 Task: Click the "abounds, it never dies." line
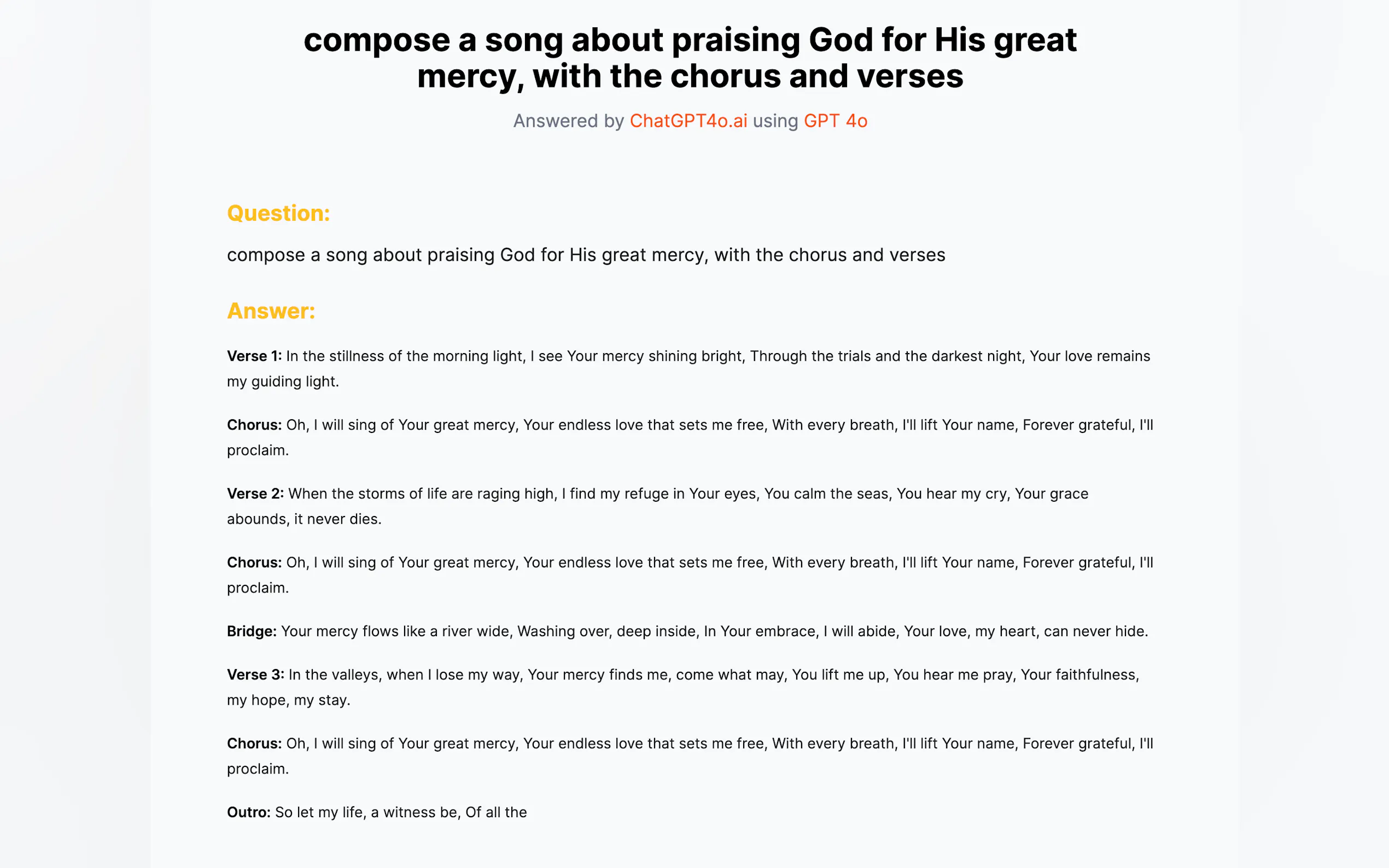tap(305, 519)
